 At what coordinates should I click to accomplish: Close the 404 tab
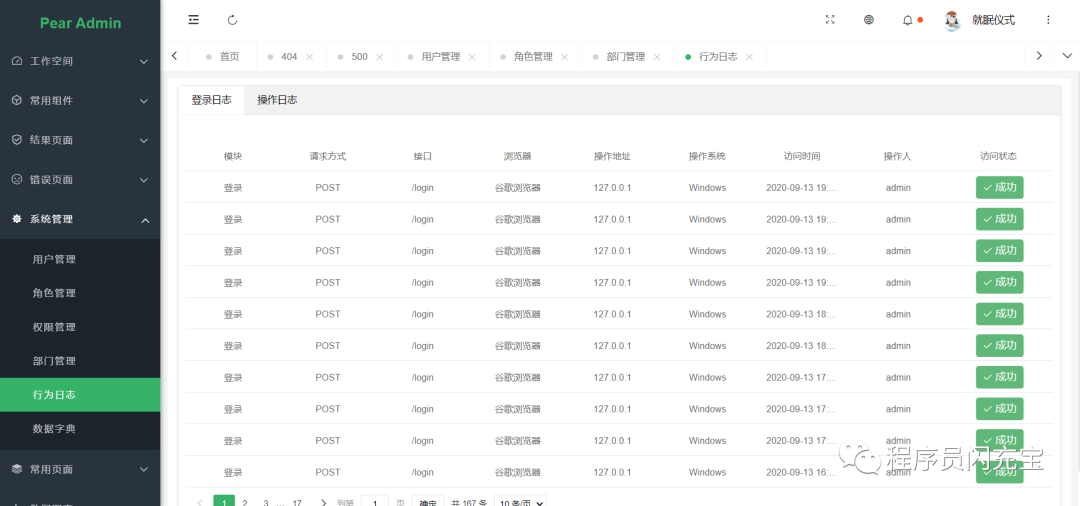coord(310,57)
